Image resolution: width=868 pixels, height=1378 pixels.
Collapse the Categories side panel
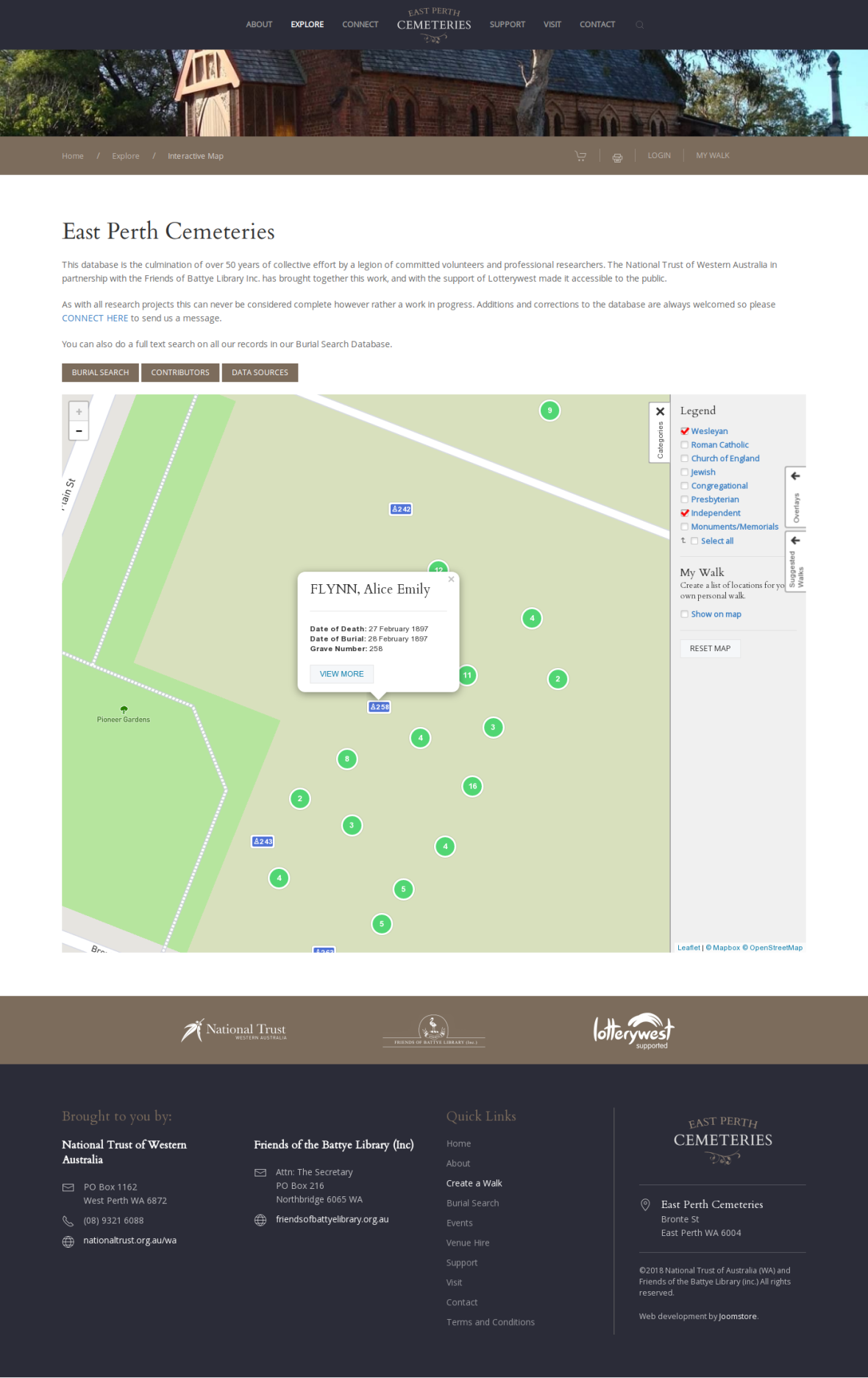(x=660, y=412)
